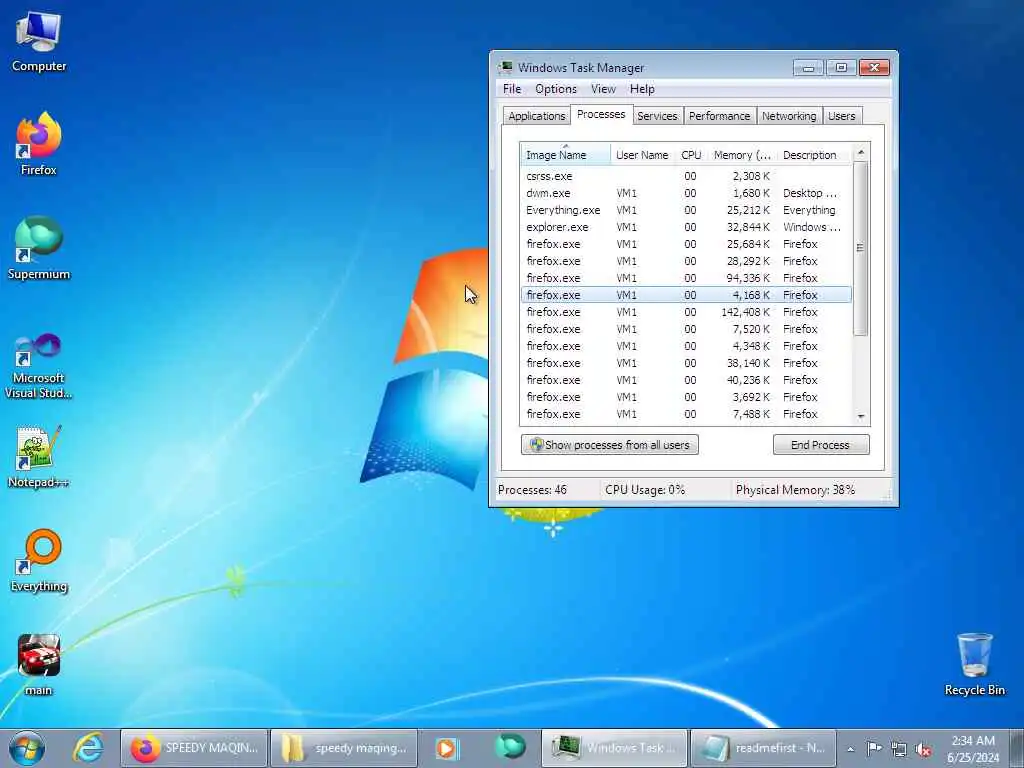1024x768 pixels.
Task: Open the Computer desktop icon
Action: pos(39,40)
